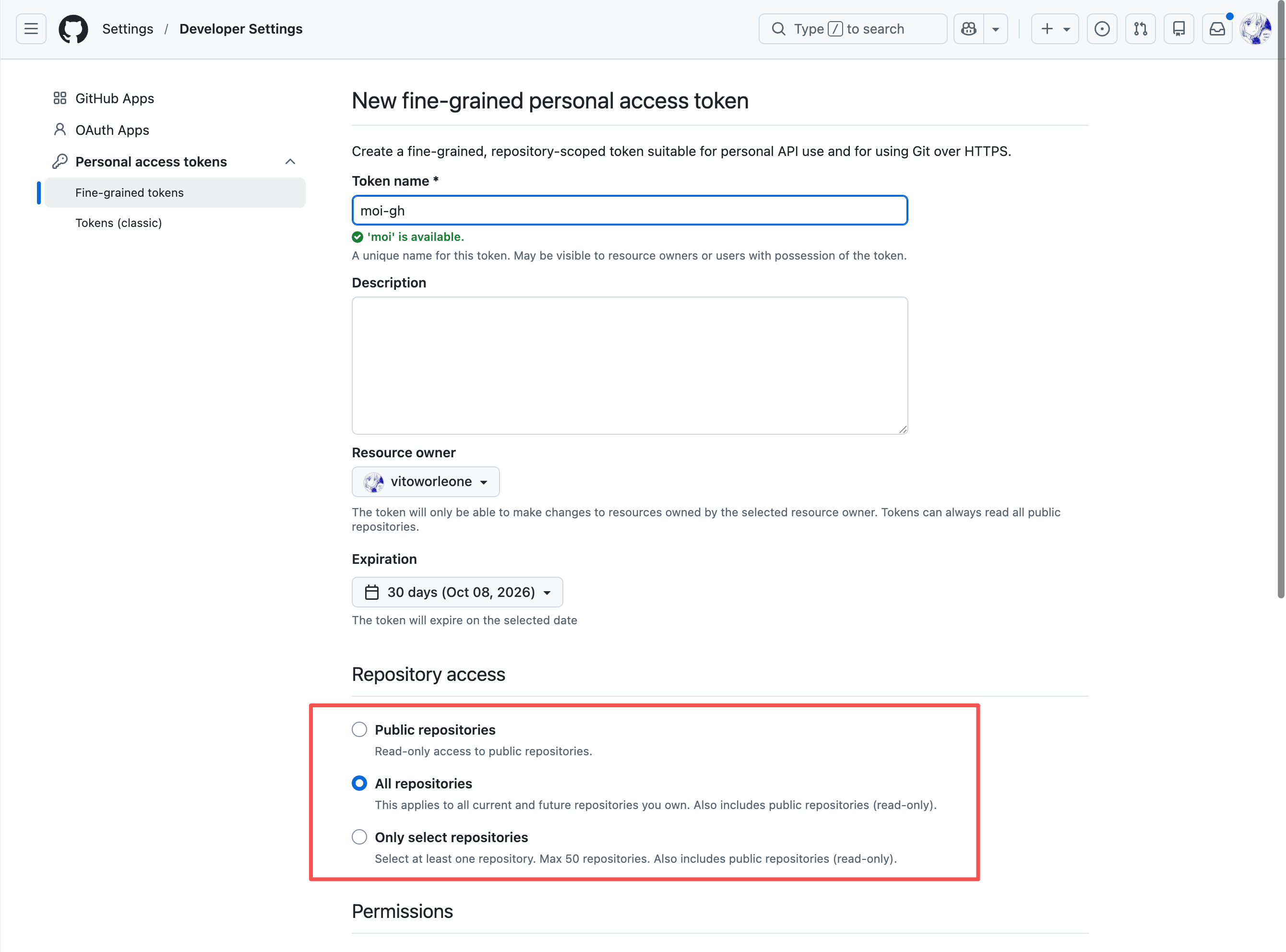
Task: Click the vertical page scrollbar
Action: tap(1280, 300)
